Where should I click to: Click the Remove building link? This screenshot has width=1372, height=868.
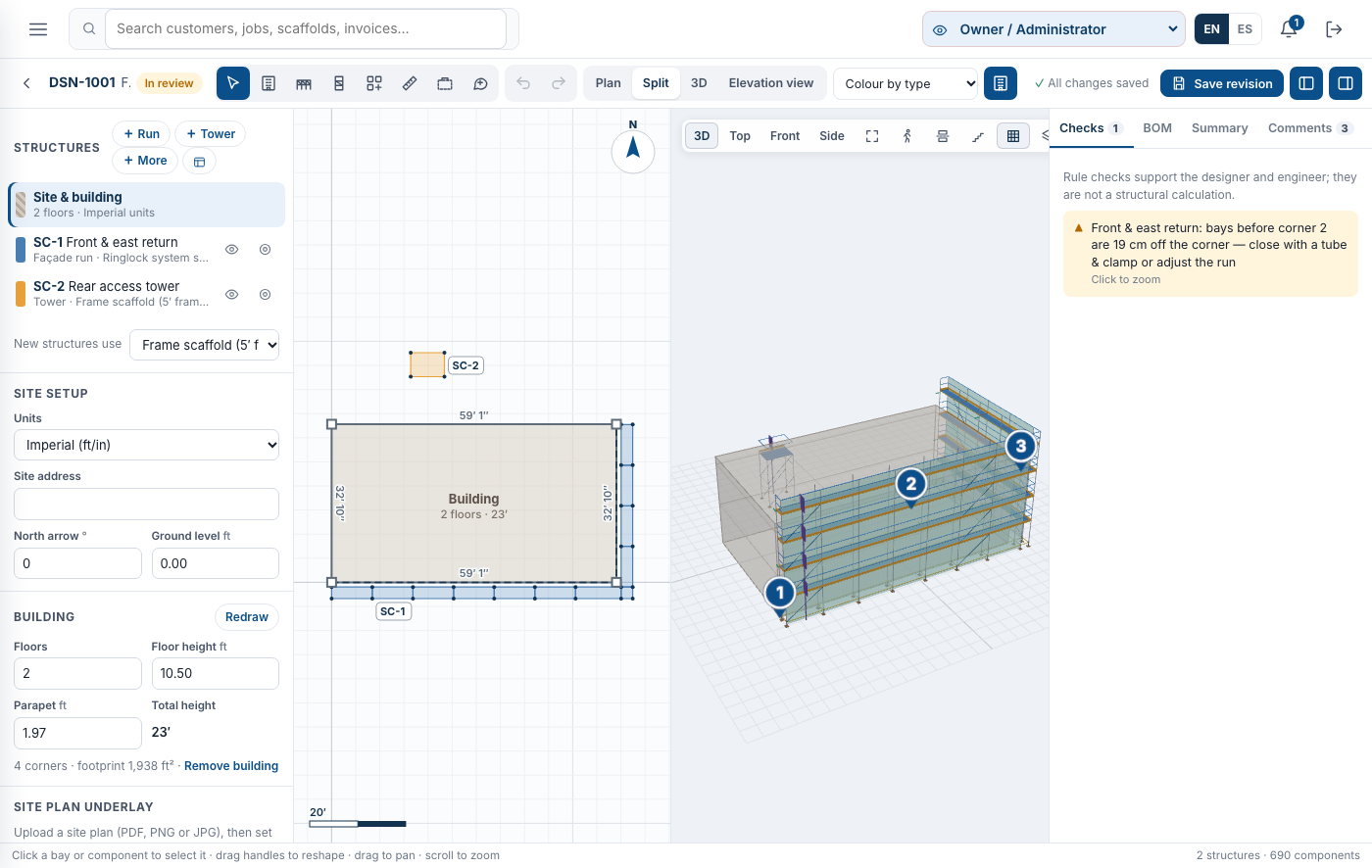231,766
